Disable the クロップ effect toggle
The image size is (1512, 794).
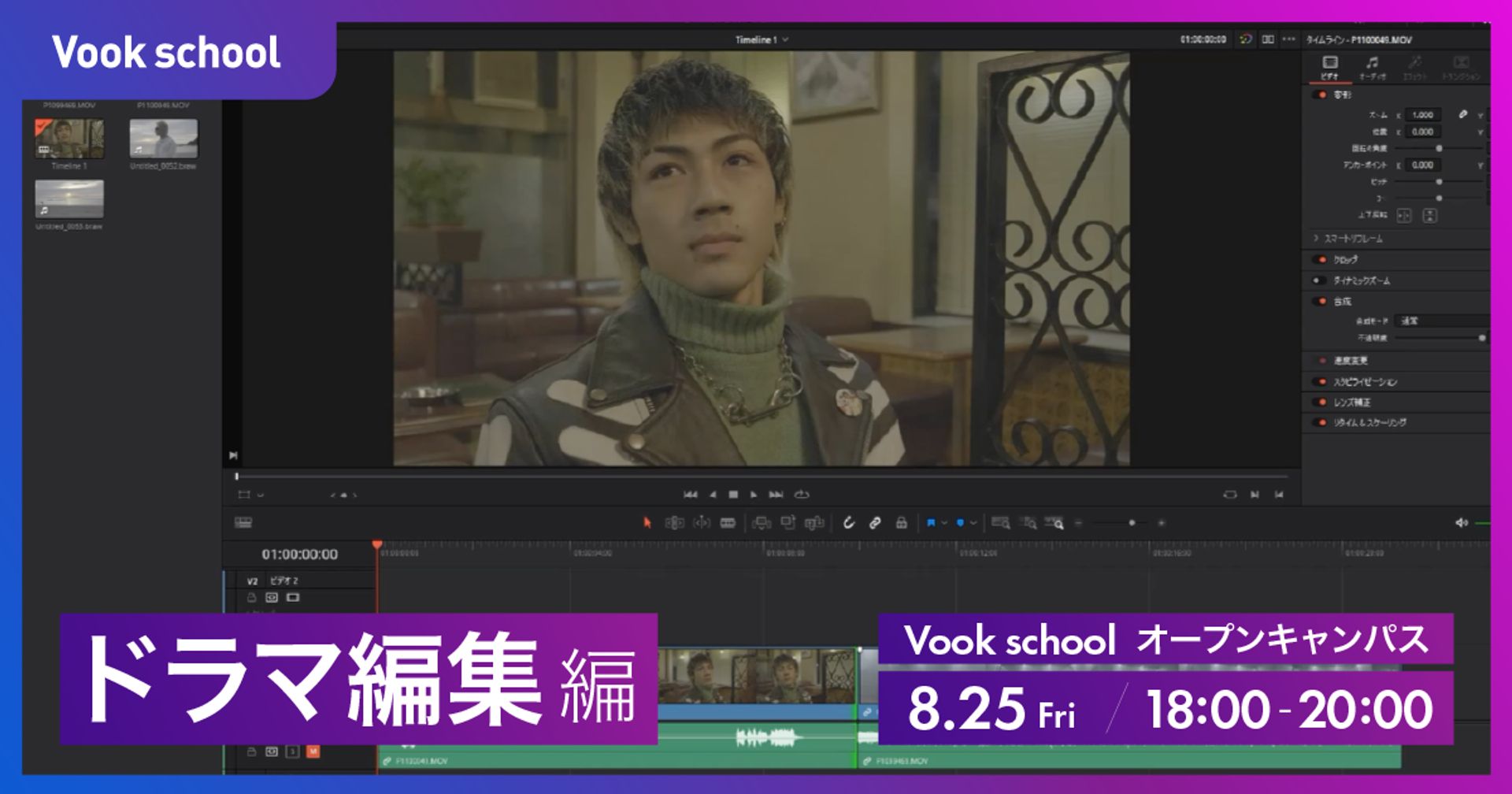tap(1318, 258)
